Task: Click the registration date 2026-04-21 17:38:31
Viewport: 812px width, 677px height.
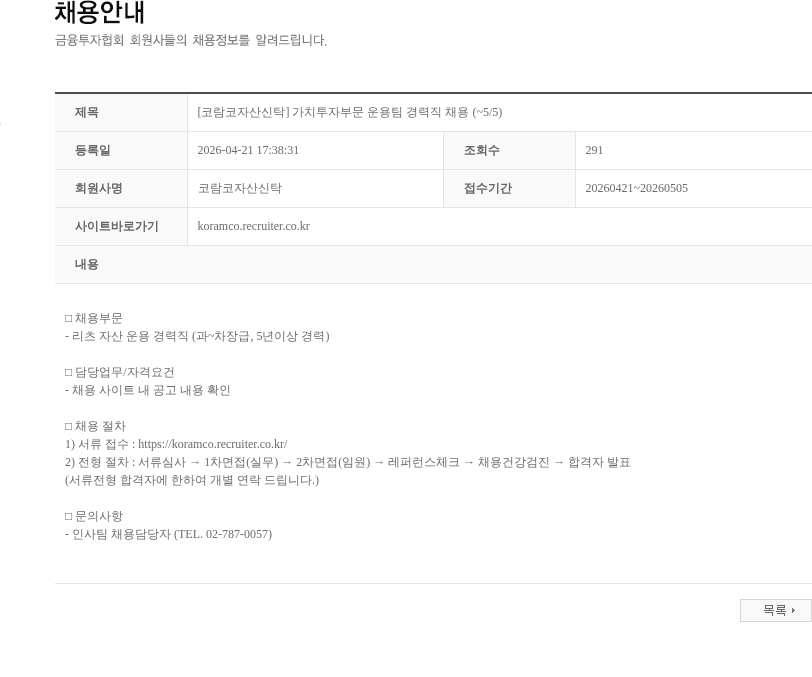Action: (x=248, y=150)
